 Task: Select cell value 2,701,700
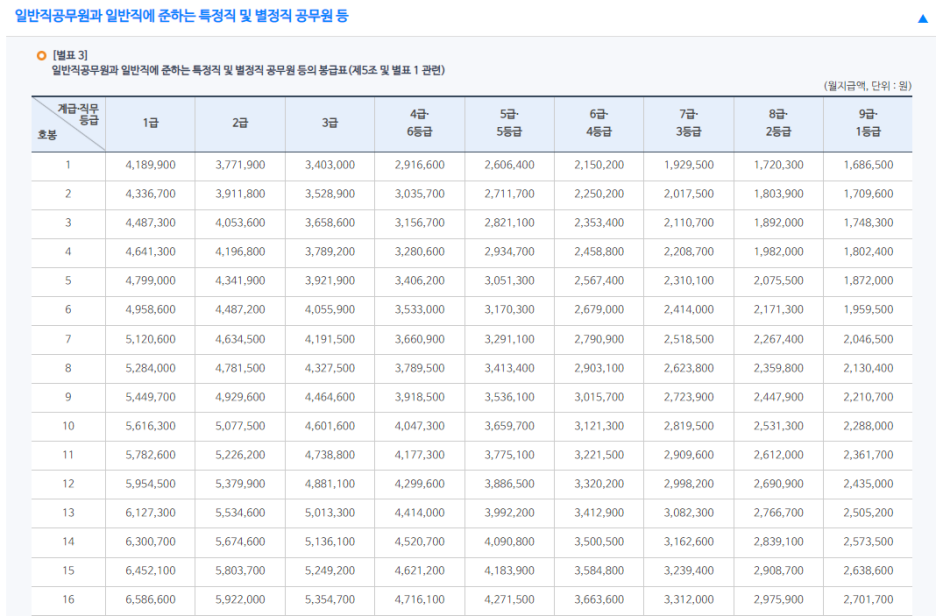[x=868, y=600]
